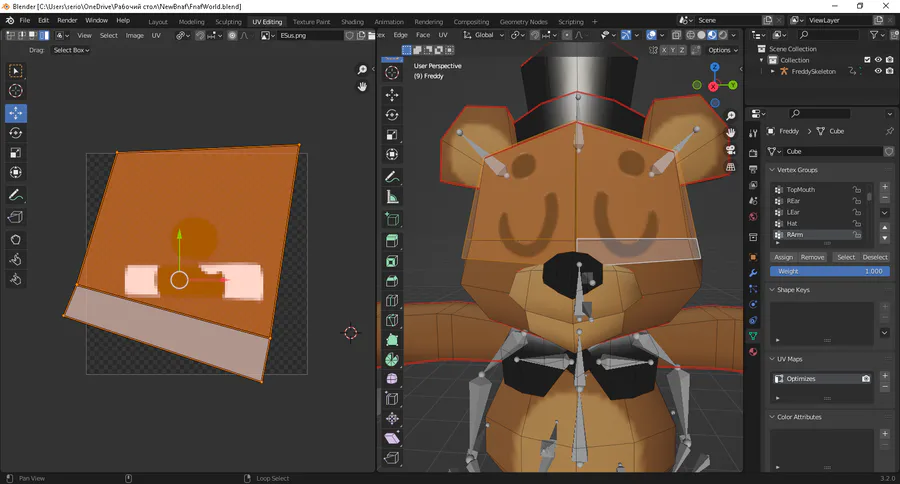Select the Annotate tool in UV editor
This screenshot has height=484, width=900.
pyautogui.click(x=16, y=195)
